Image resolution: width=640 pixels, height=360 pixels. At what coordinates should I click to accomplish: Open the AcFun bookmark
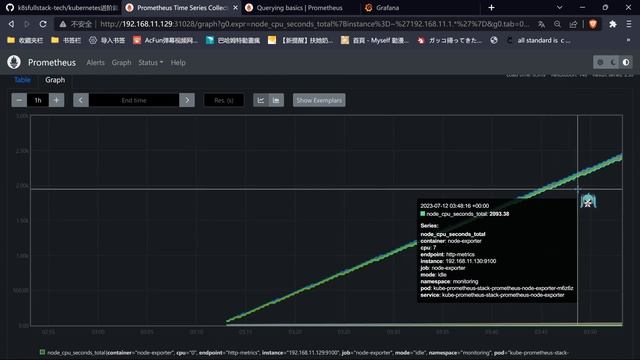(x=166, y=40)
